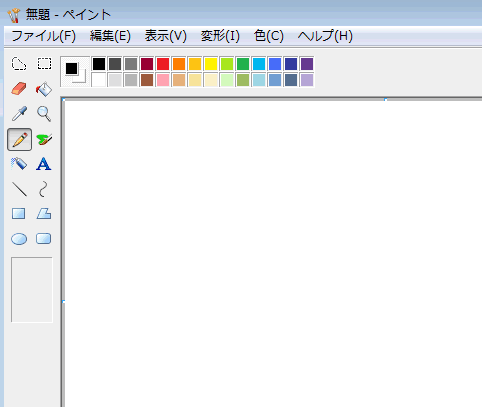This screenshot has width=482, height=407.
Task: Open the 変形(I) menu
Action: 220,36
